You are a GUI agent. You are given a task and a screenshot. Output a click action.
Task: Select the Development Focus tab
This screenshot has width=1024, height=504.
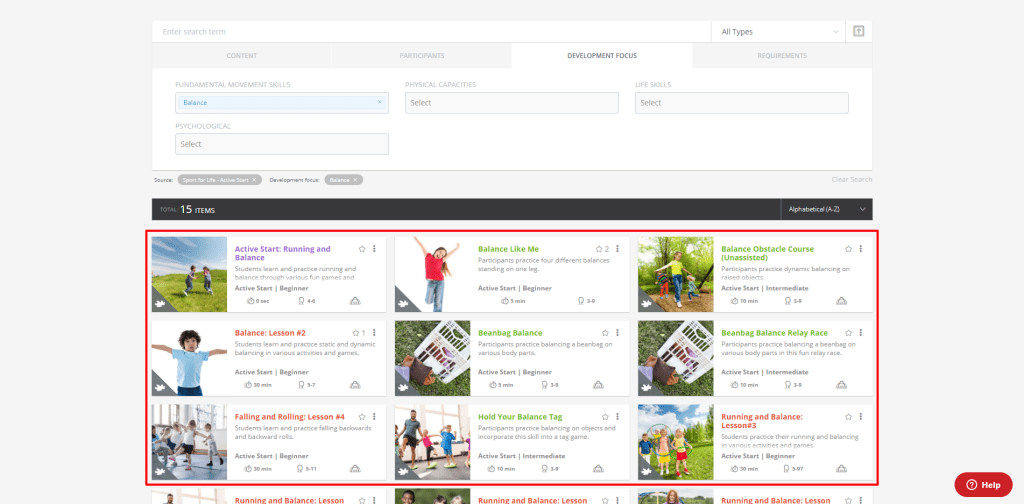tap(602, 55)
